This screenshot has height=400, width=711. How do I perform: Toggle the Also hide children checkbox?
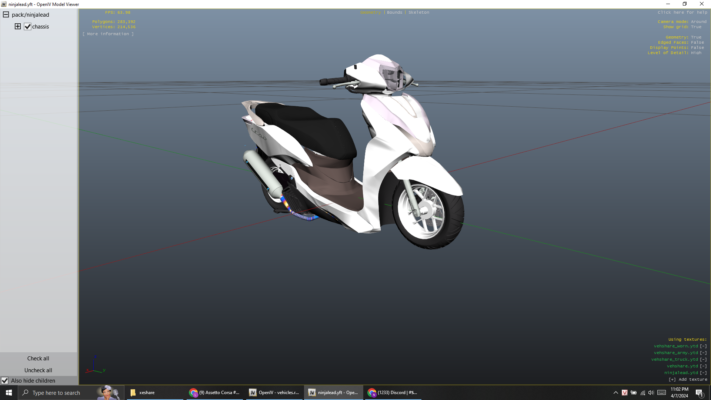(x=5, y=381)
